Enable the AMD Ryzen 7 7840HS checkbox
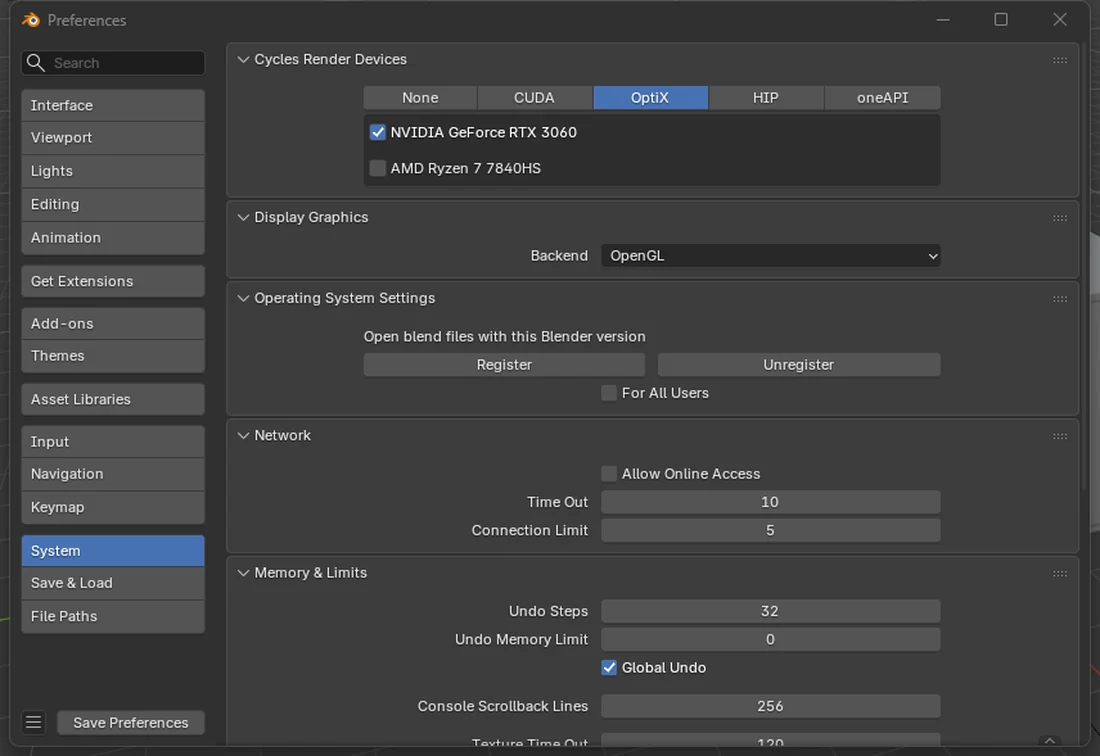This screenshot has height=756, width=1100. coord(377,168)
